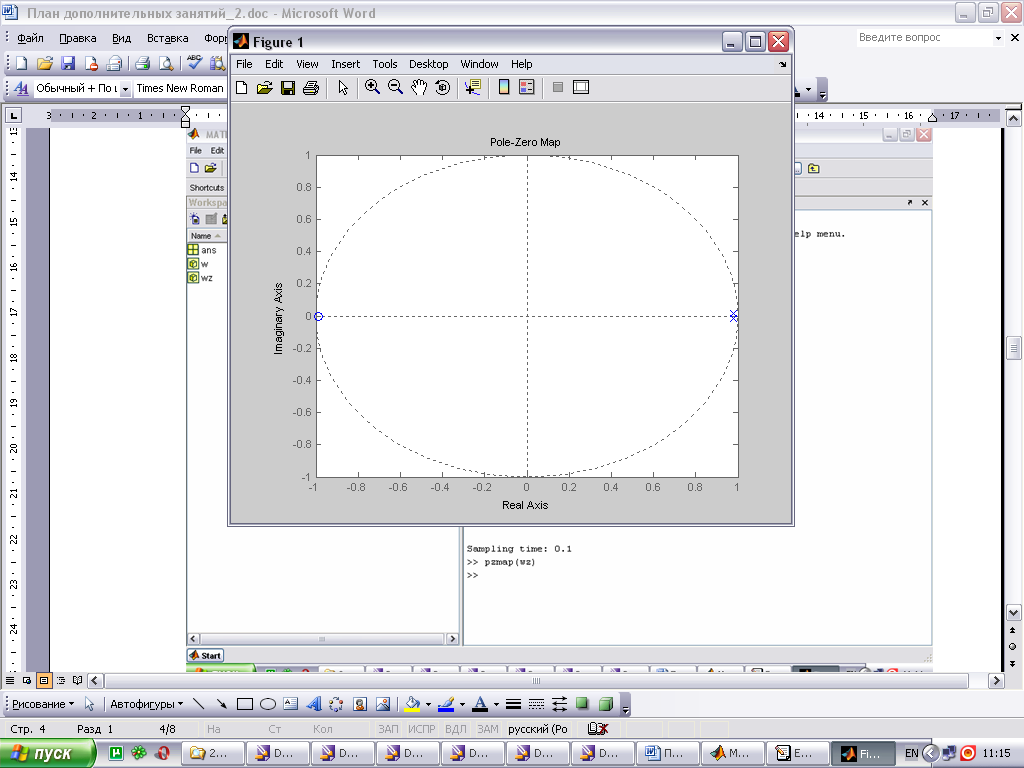Image resolution: width=1024 pixels, height=768 pixels.
Task: Open Word's Вставка menu
Action: coord(167,38)
